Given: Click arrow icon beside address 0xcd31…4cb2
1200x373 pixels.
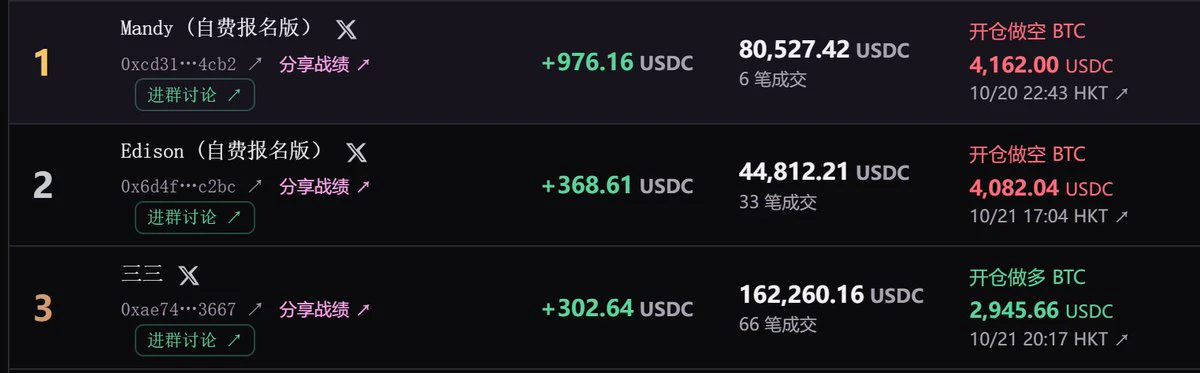Looking at the screenshot, I should 255,64.
